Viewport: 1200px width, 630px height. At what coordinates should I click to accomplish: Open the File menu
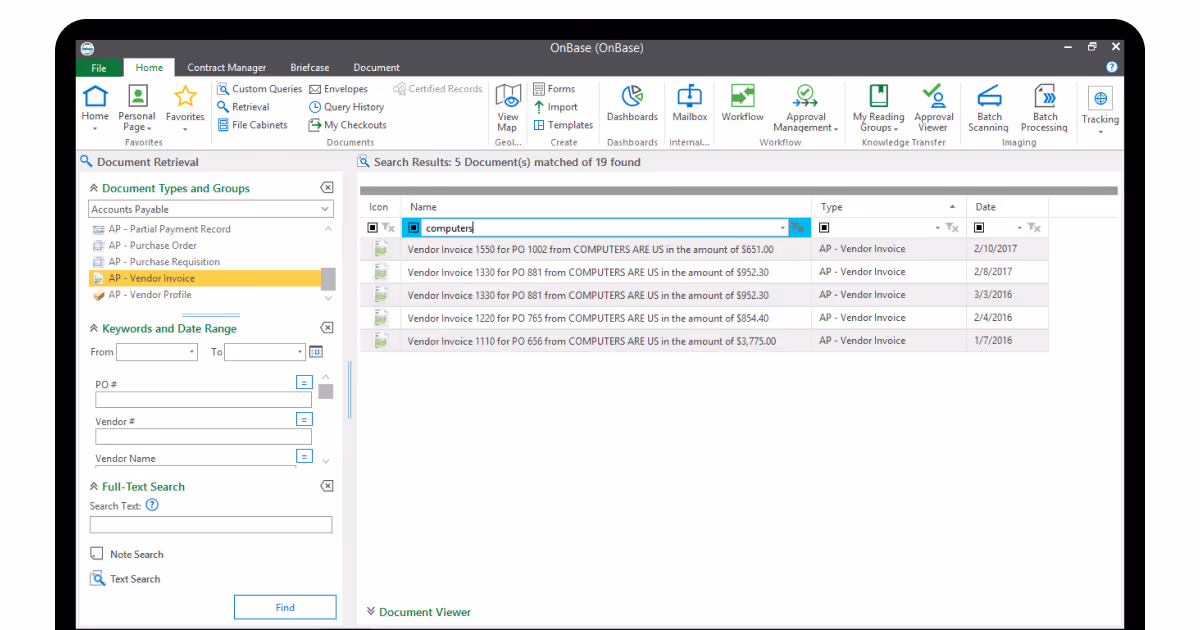pyautogui.click(x=99, y=68)
